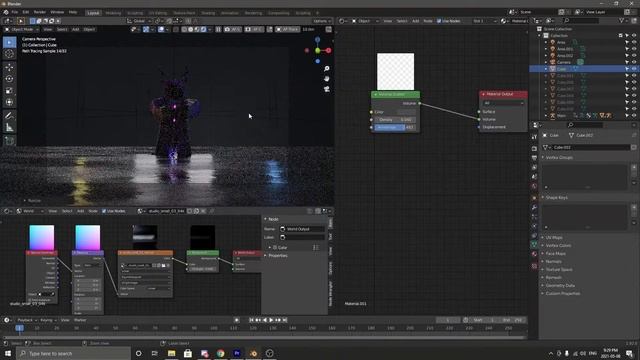Open Premiere Pro from the taskbar
640x360 pixels.
pos(237,353)
